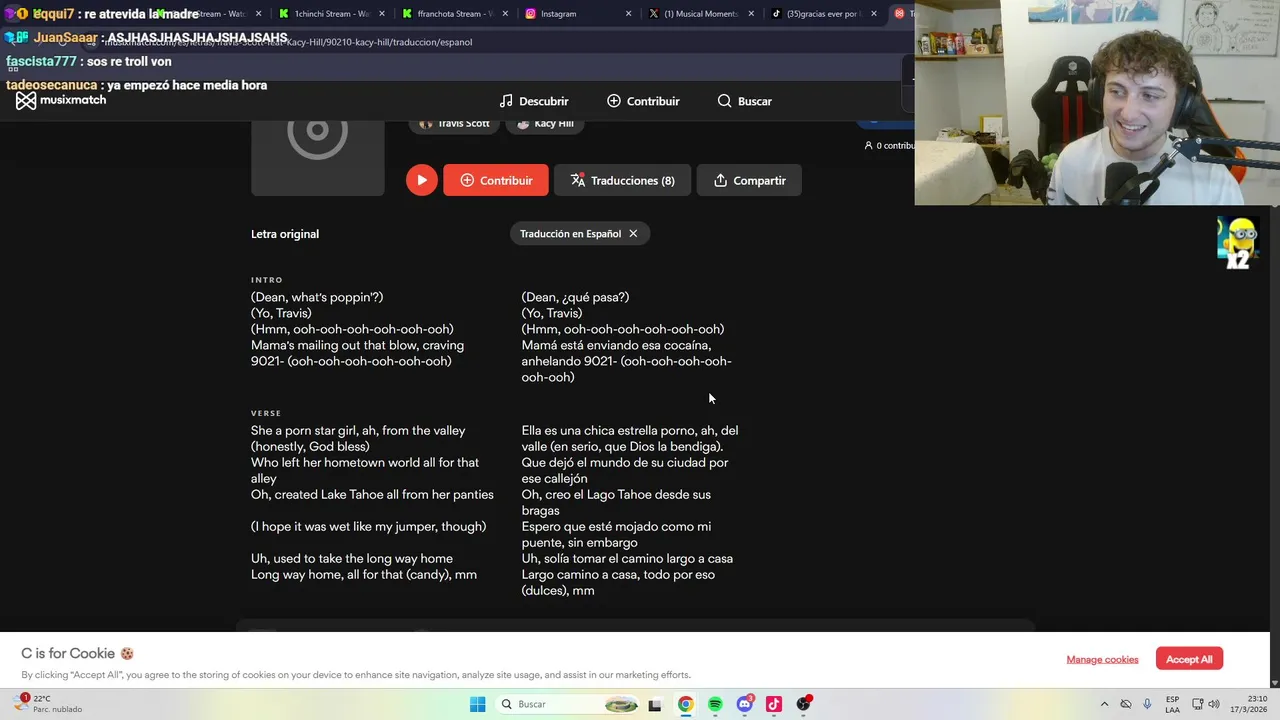Open OBS Studio from the taskbar
The width and height of the screenshot is (1280, 720).
click(x=804, y=704)
